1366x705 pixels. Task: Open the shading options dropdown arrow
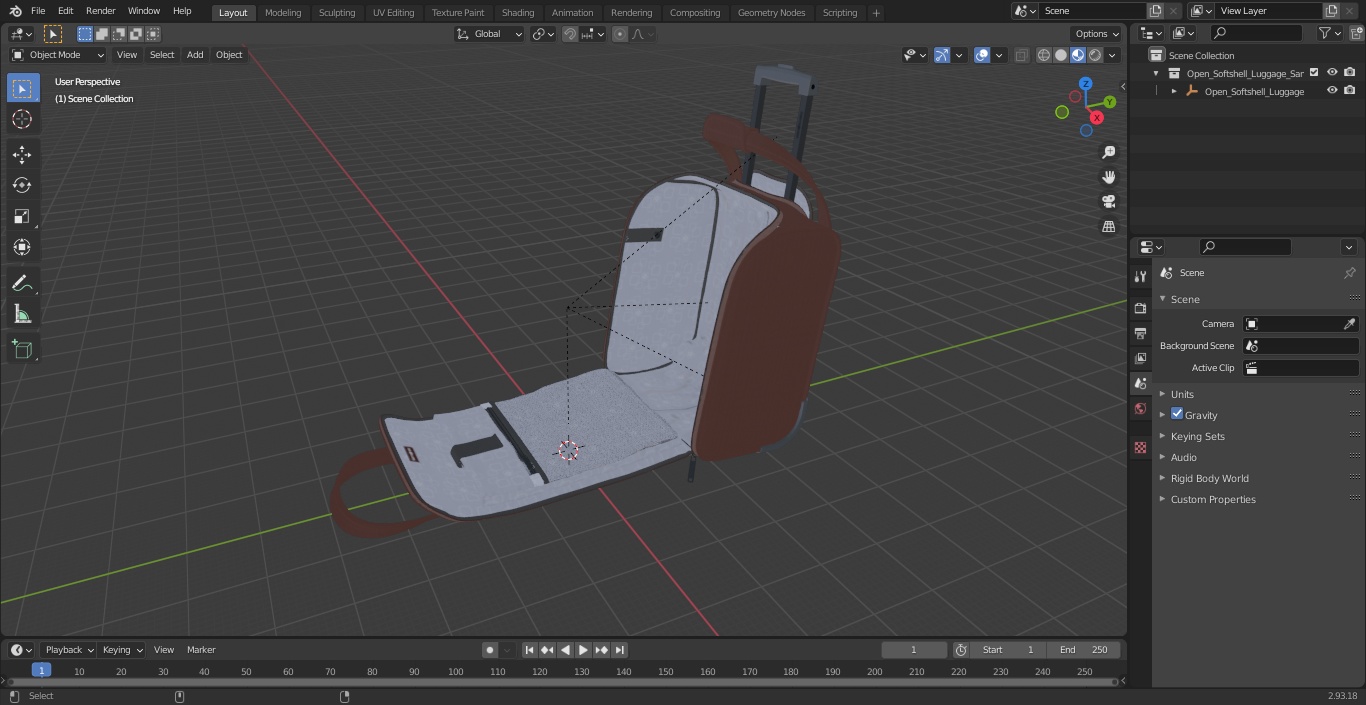tap(1112, 55)
